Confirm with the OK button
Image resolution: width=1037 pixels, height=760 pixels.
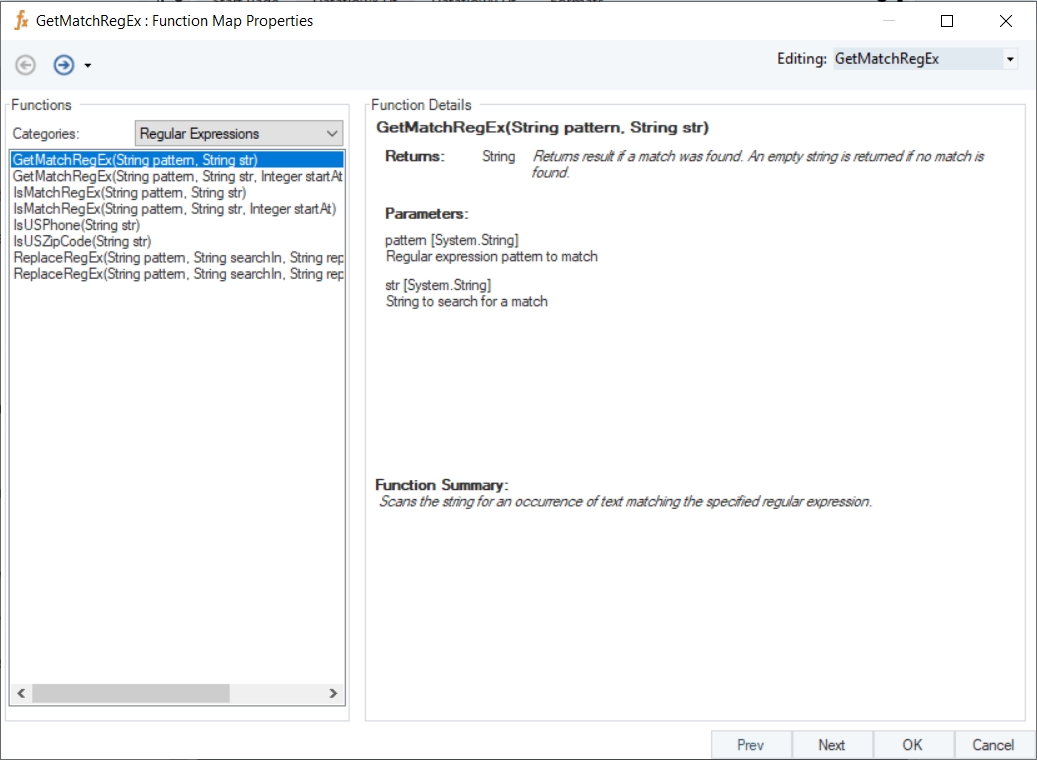pos(912,745)
